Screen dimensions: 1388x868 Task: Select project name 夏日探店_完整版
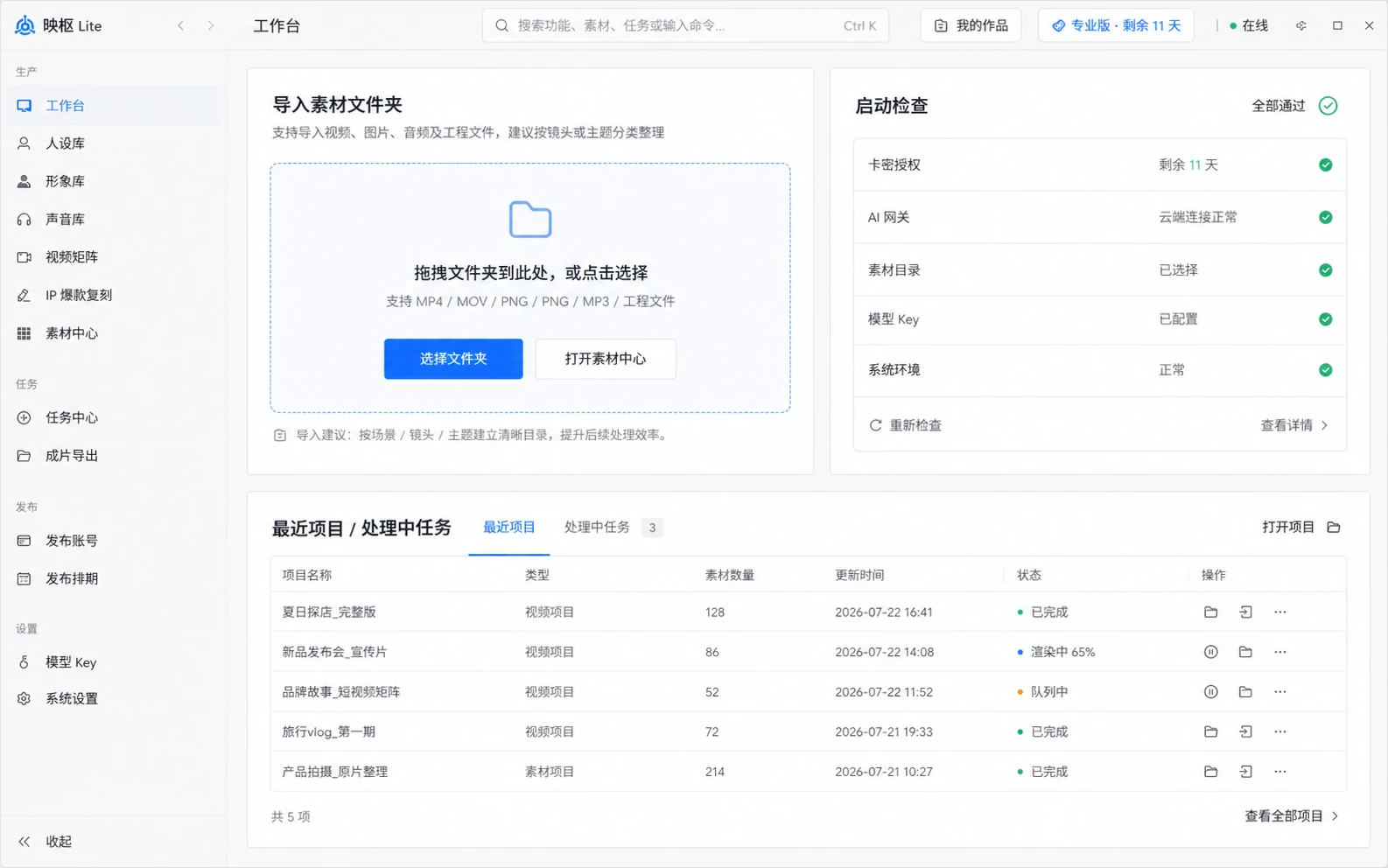(x=328, y=612)
